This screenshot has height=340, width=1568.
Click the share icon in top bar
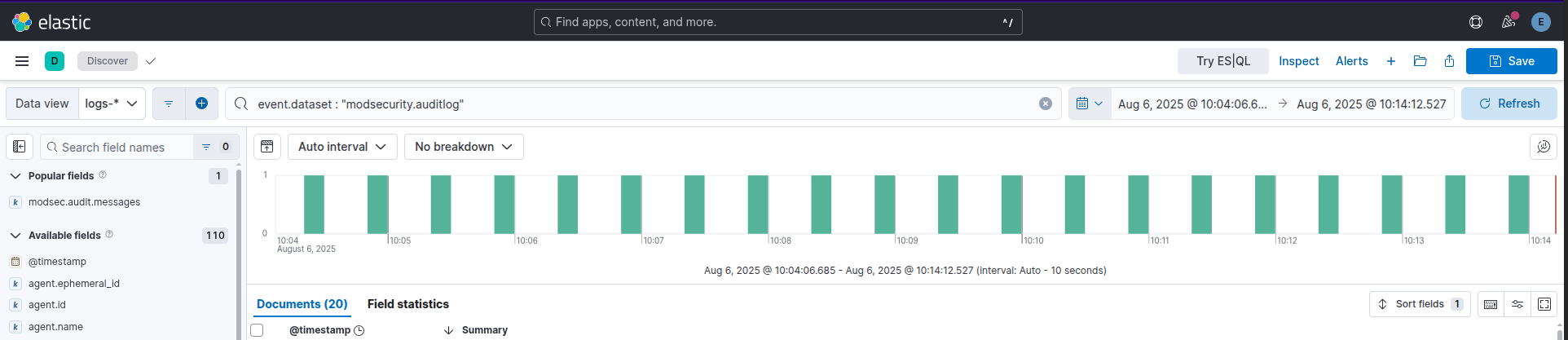(1449, 61)
